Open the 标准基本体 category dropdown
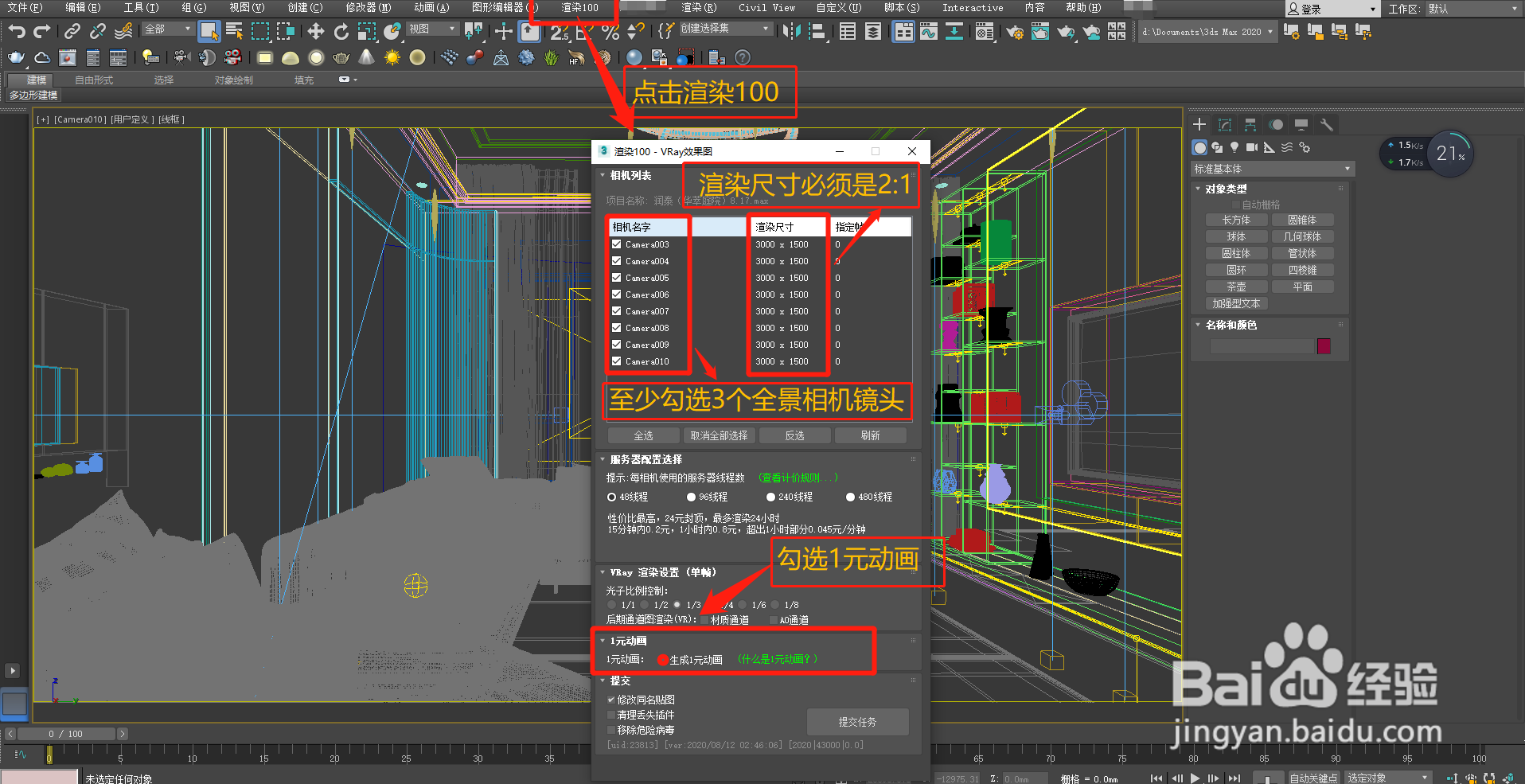1525x784 pixels. pos(1272,170)
